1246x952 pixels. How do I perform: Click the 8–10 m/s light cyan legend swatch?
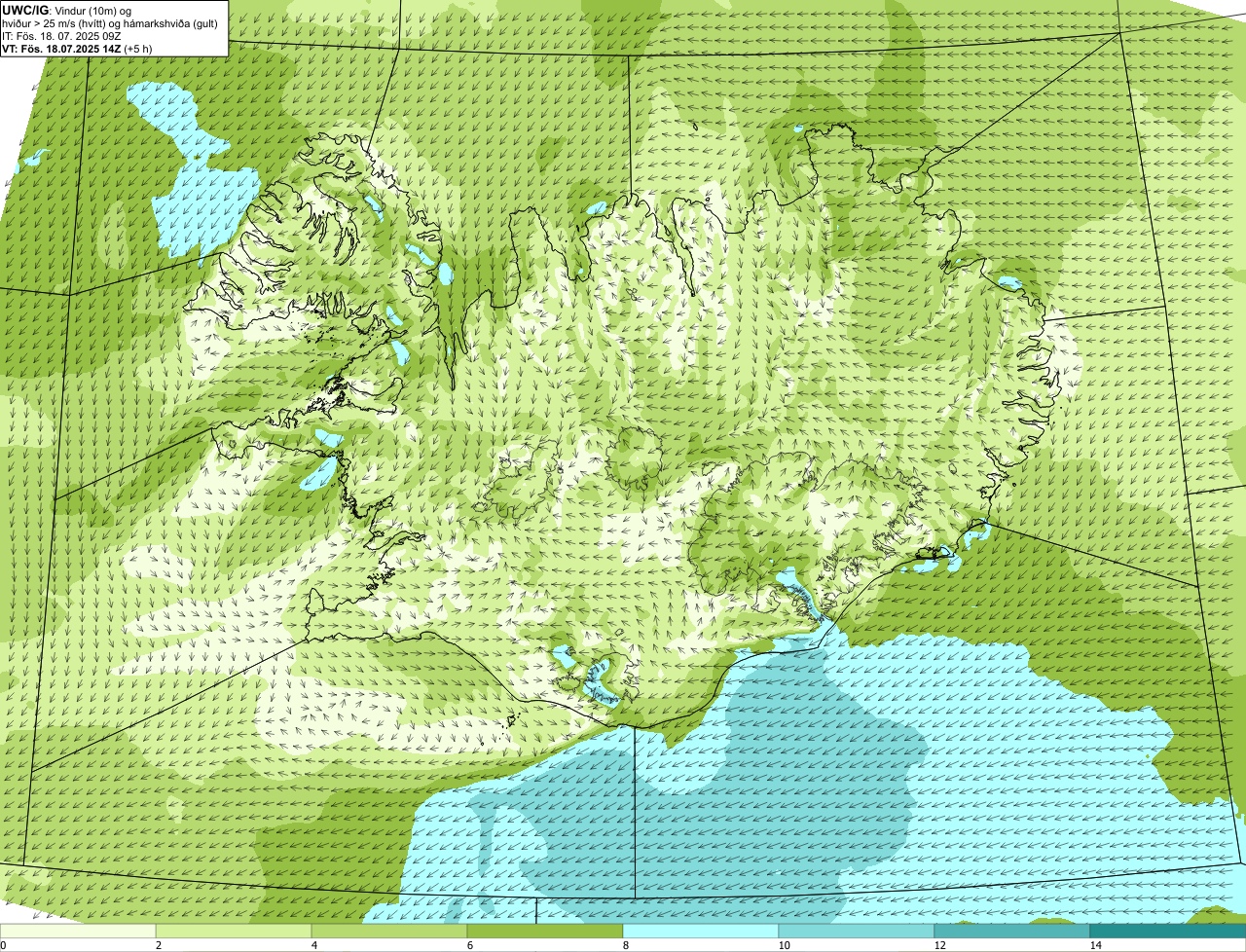tap(701, 932)
